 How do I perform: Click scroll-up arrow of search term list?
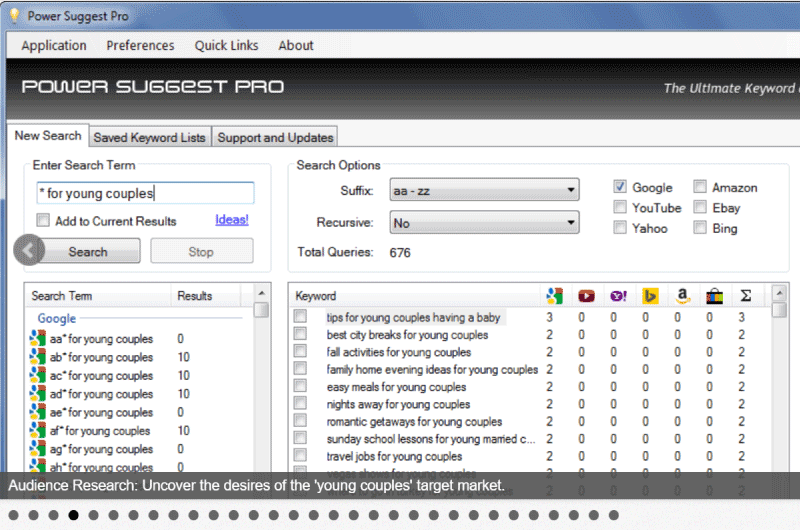click(261, 293)
